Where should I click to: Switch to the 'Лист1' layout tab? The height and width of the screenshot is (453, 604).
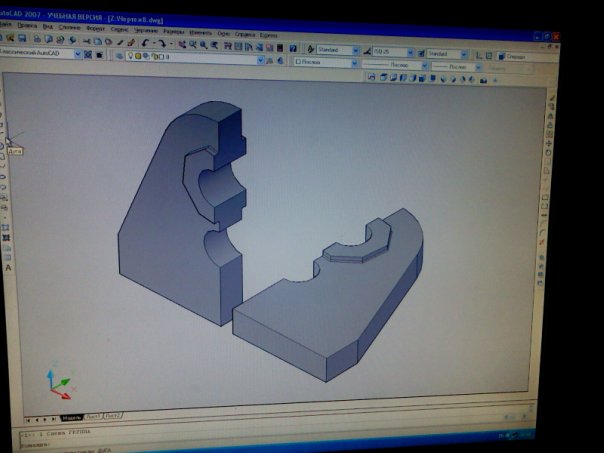tap(92, 416)
